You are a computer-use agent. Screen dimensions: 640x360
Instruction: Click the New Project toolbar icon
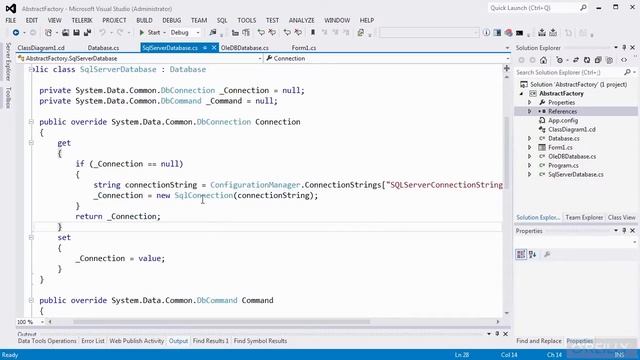pos(49,32)
